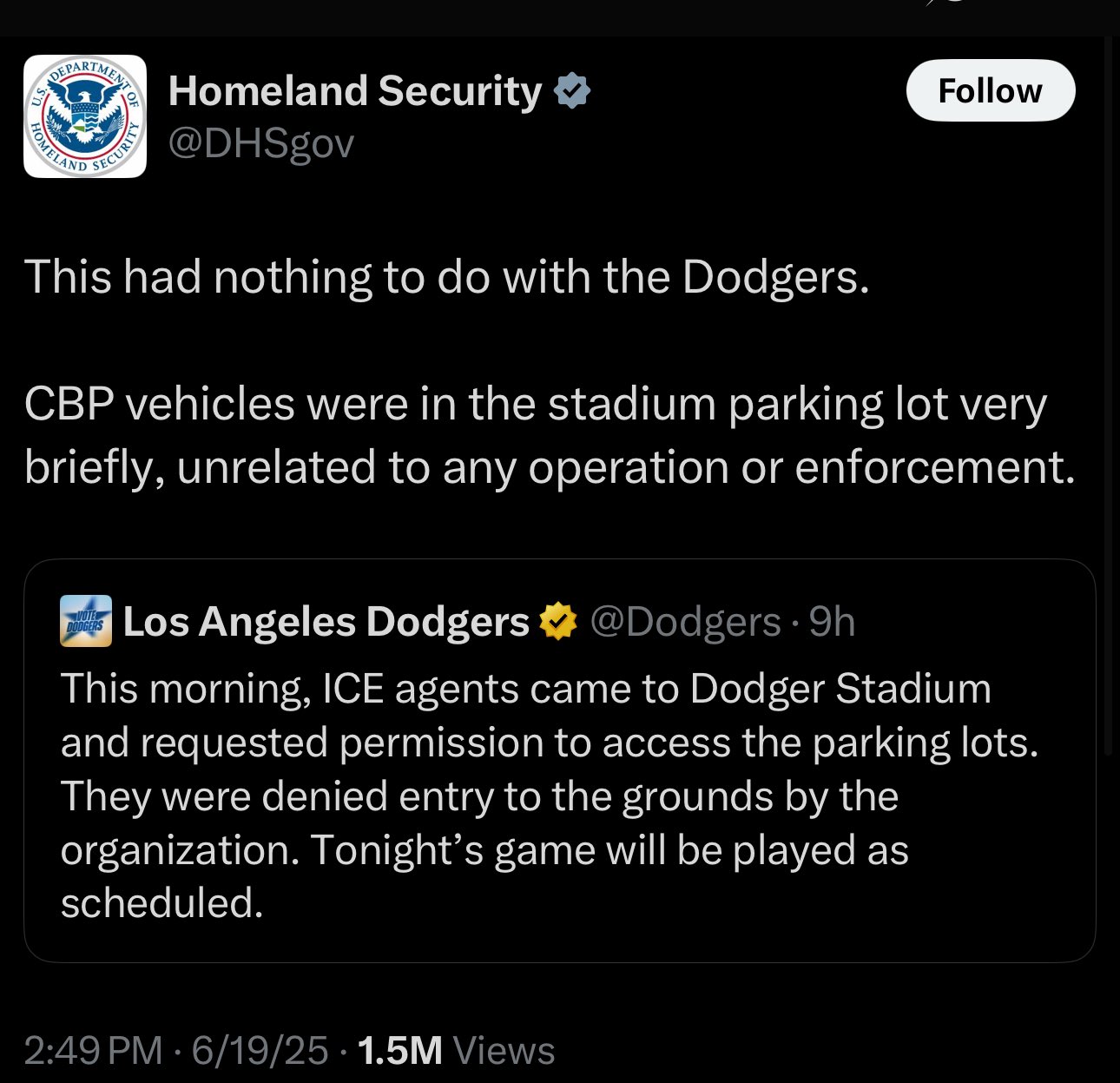The image size is (1120, 1083).
Task: Visit the @Dodgers handle in quoted post
Action: 685,622
